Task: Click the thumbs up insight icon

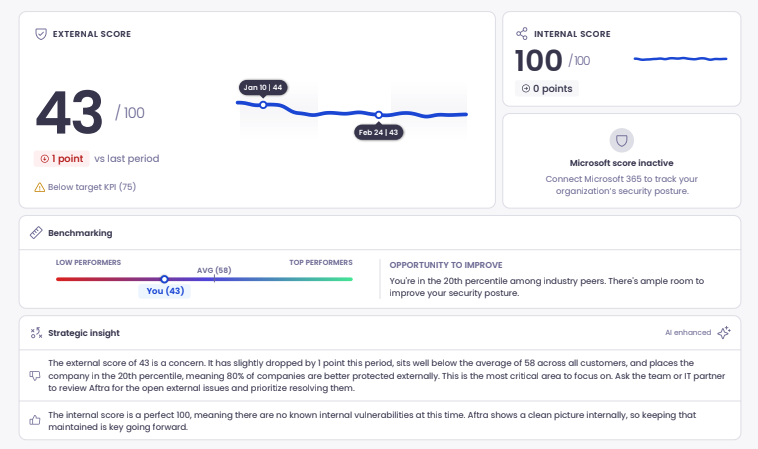Action: (x=35, y=421)
